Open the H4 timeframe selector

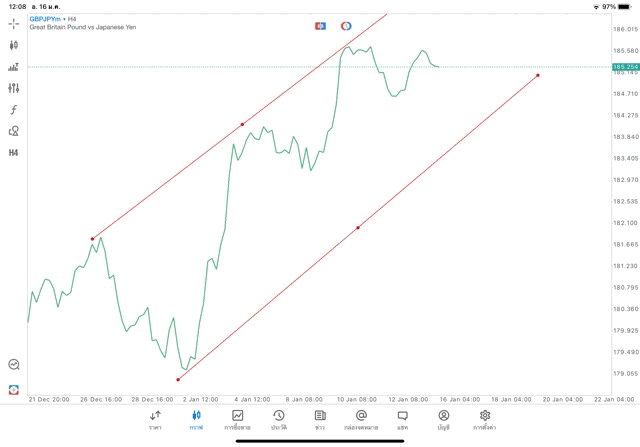click(14, 153)
